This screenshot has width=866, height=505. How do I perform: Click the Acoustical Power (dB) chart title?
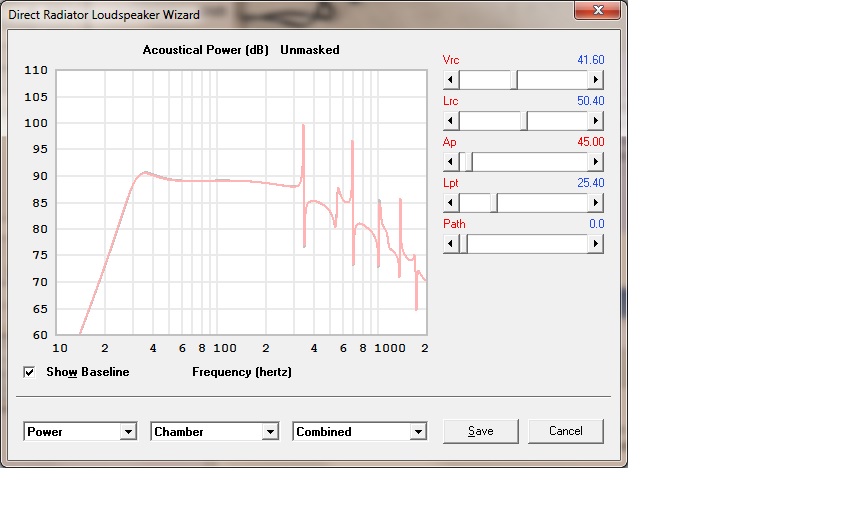pyautogui.click(x=205, y=50)
